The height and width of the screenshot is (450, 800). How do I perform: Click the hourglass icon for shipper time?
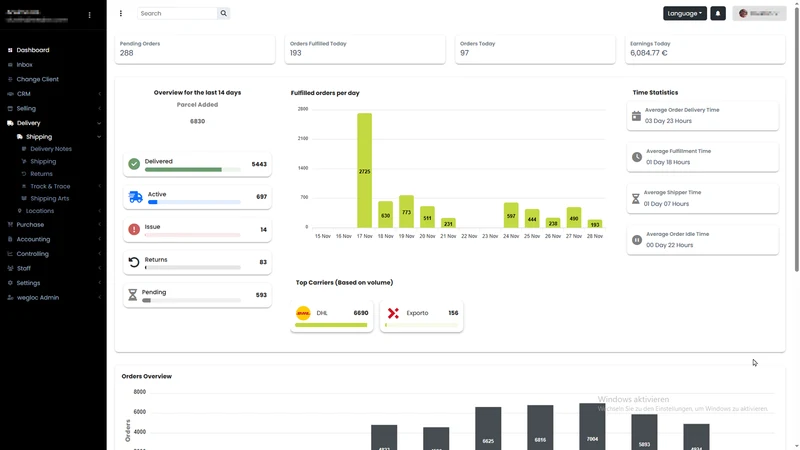pos(636,198)
